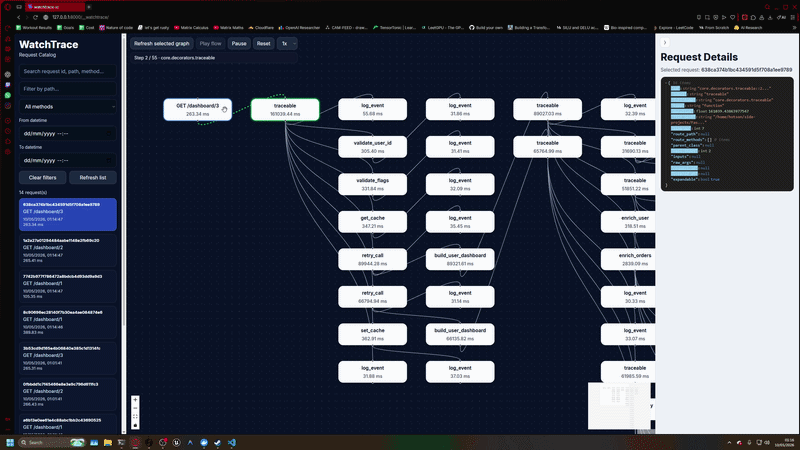Open Windows Start menu
Screen dimensions: 800x450
(x=10, y=442)
